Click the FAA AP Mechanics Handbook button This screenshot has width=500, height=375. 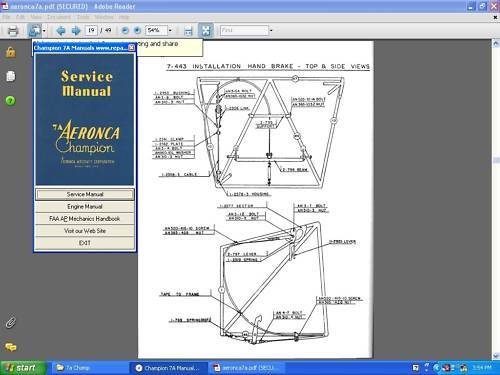point(85,219)
